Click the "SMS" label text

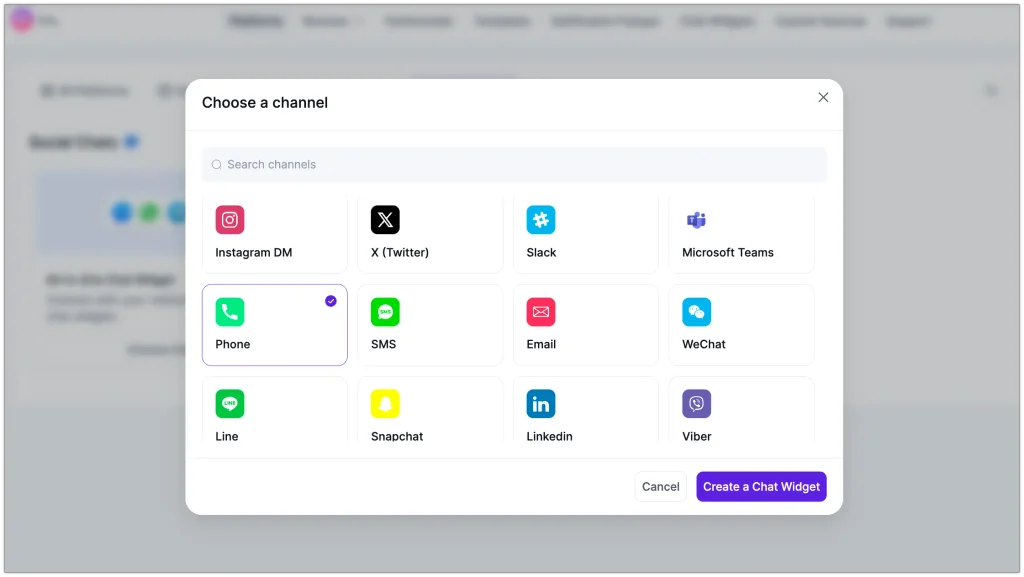coord(383,345)
